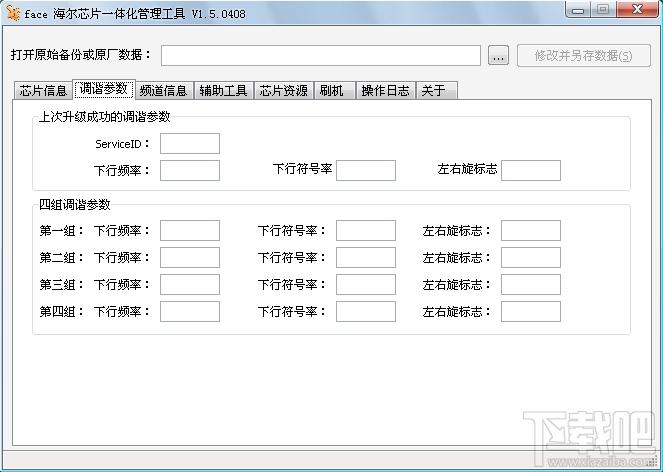Image resolution: width=663 pixels, height=472 pixels.
Task: Click 第二组 左右旋标志 field
Action: click(x=531, y=258)
